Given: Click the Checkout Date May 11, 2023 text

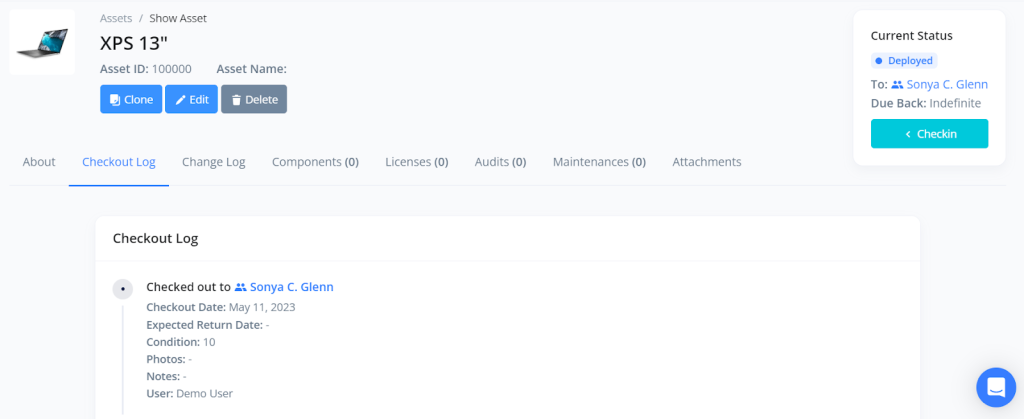Looking at the screenshot, I should [x=221, y=307].
